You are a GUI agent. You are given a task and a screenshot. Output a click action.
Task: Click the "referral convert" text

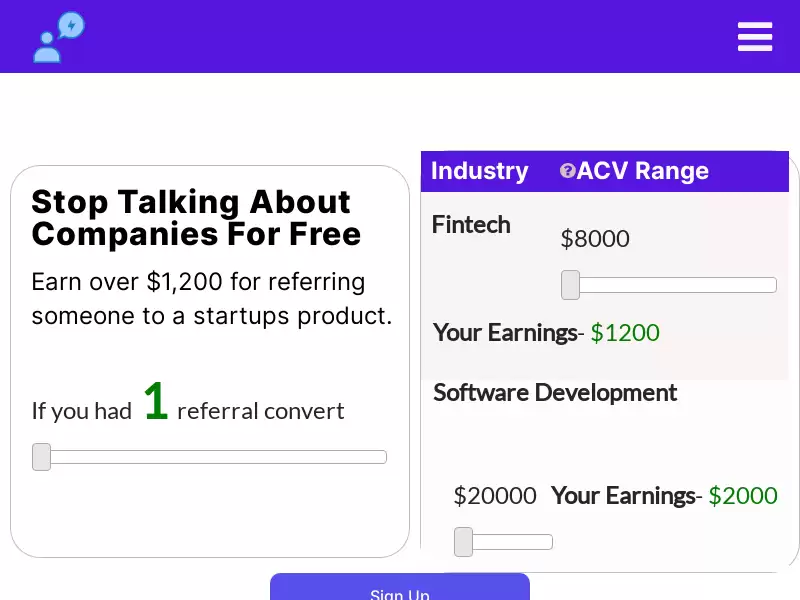coord(260,411)
